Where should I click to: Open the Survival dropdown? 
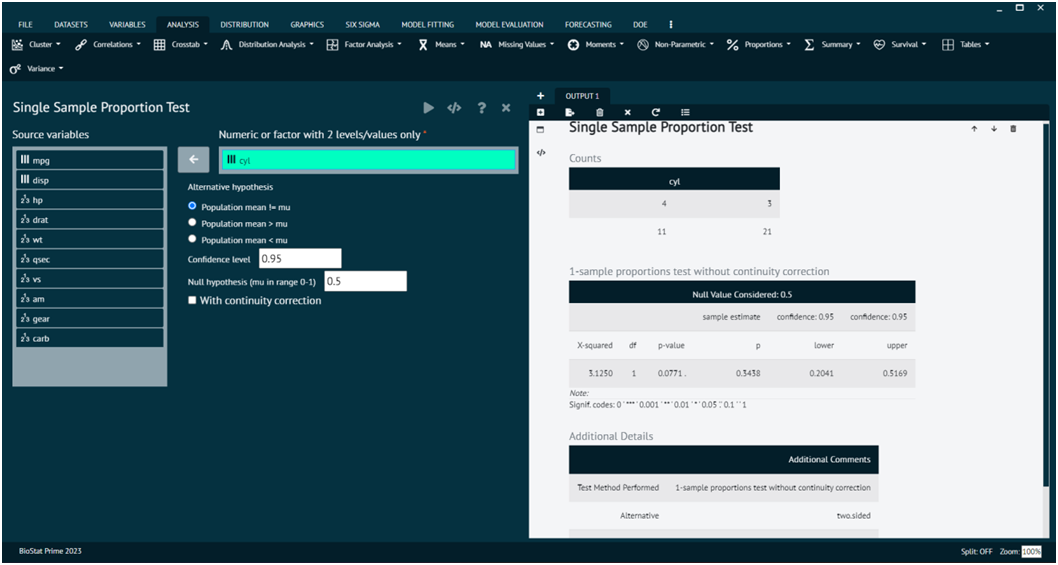point(899,45)
